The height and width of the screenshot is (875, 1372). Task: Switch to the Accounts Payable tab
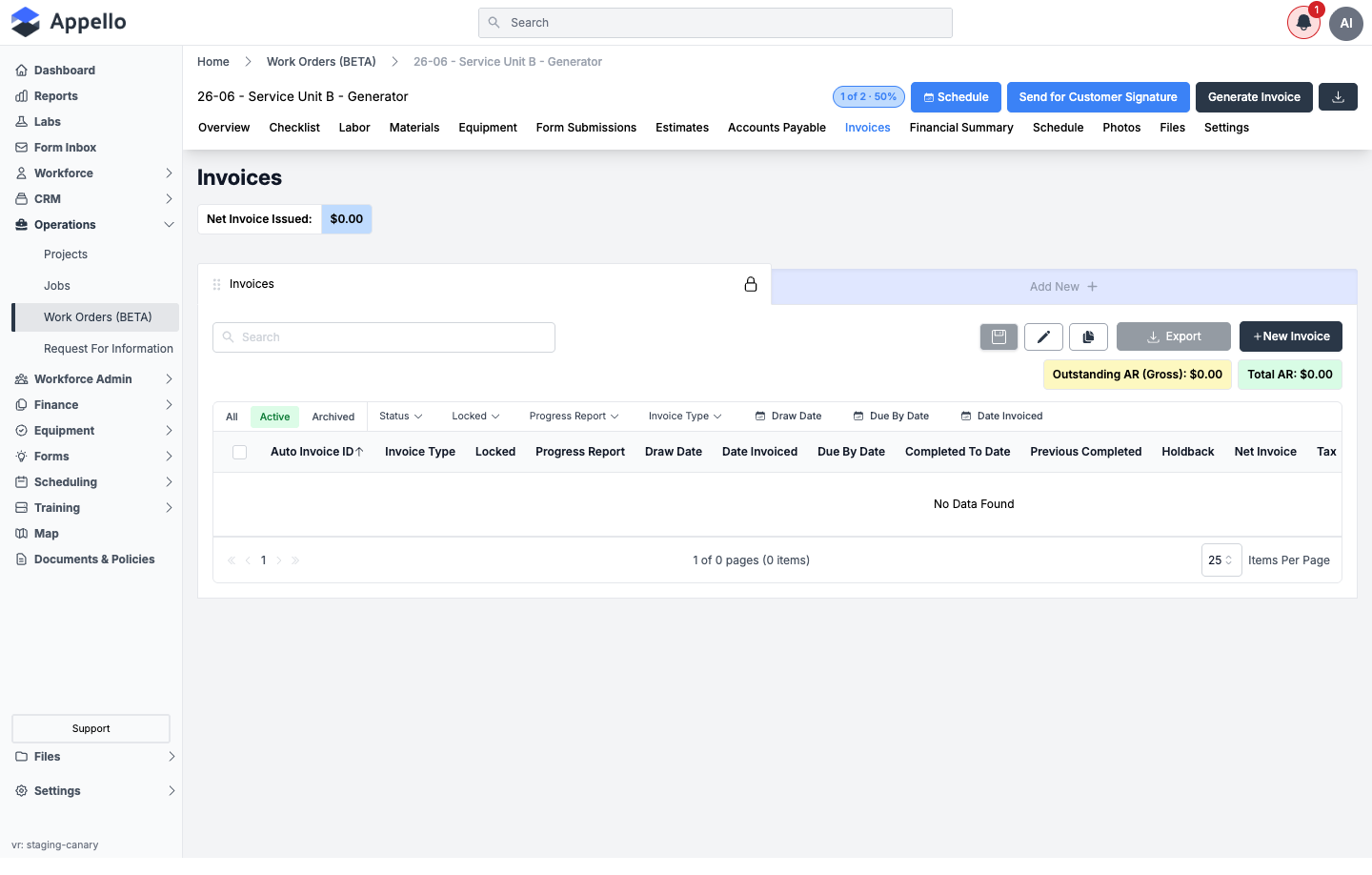point(777,128)
